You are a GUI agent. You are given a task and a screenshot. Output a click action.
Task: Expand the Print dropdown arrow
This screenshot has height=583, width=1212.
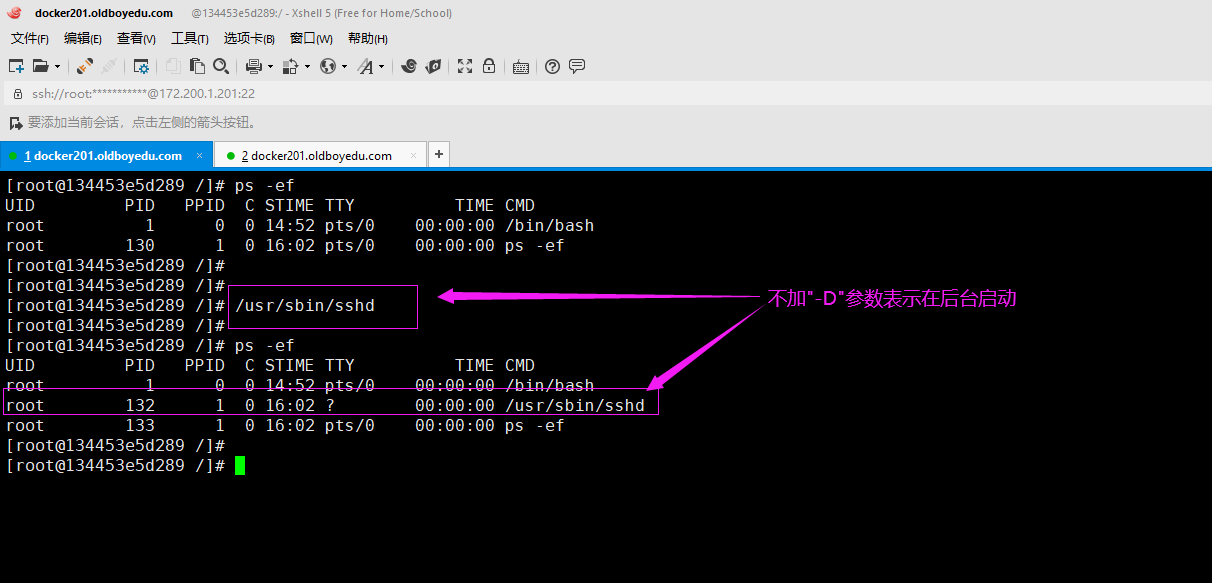coord(270,67)
